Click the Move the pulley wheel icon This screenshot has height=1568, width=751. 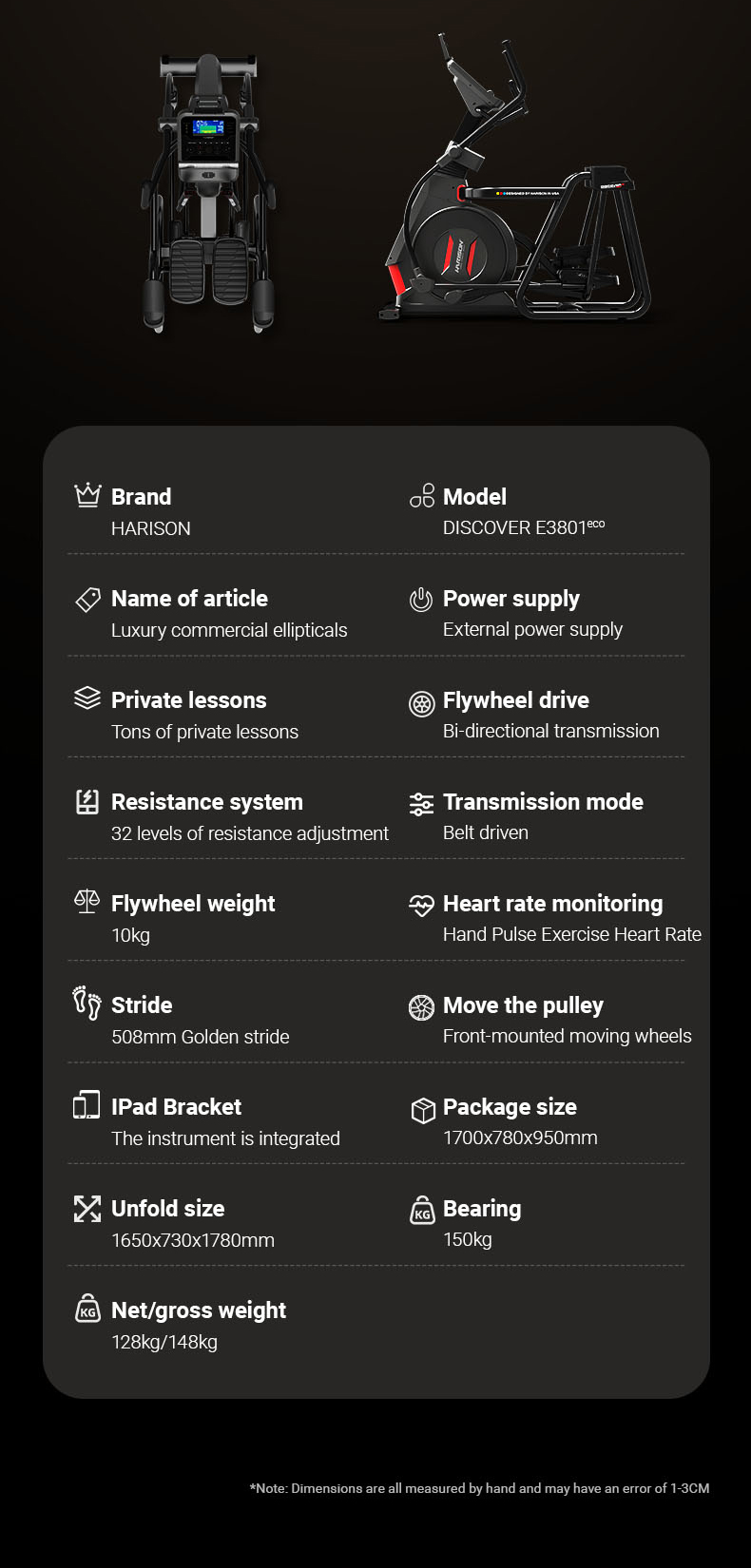click(x=421, y=1007)
